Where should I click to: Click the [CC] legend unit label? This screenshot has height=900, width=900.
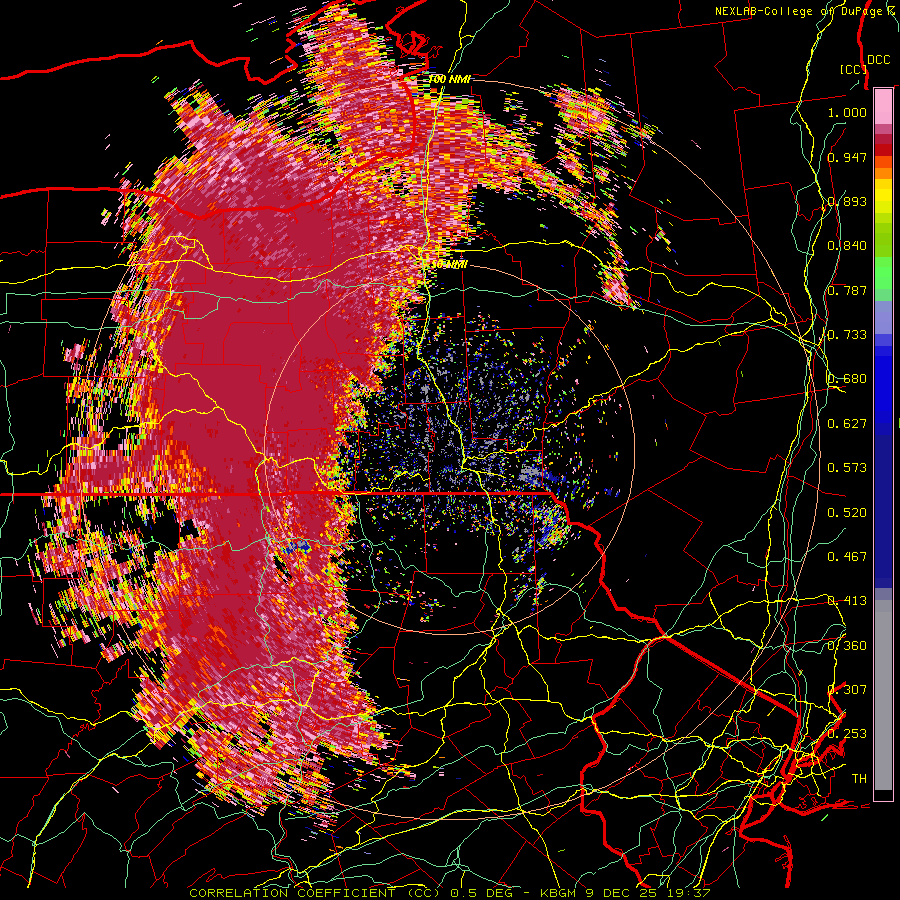click(x=853, y=69)
